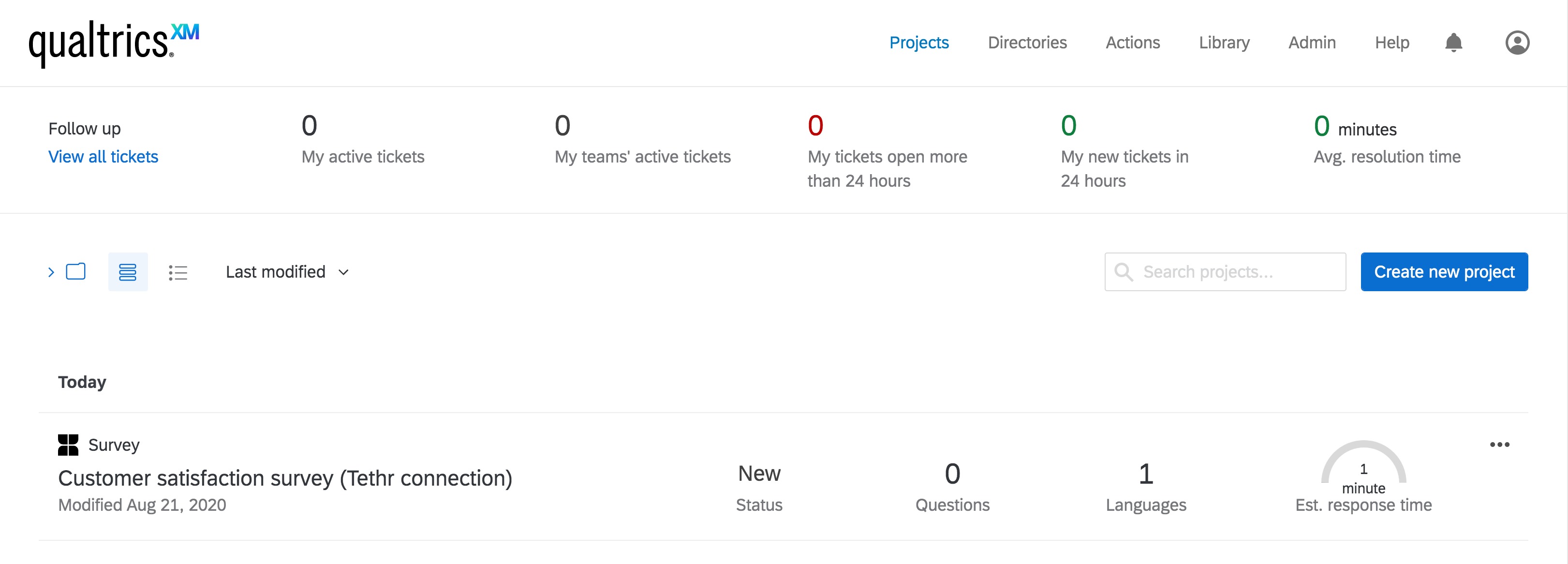Open the Last modified sort dropdown
This screenshot has width=1568, height=564.
(287, 272)
